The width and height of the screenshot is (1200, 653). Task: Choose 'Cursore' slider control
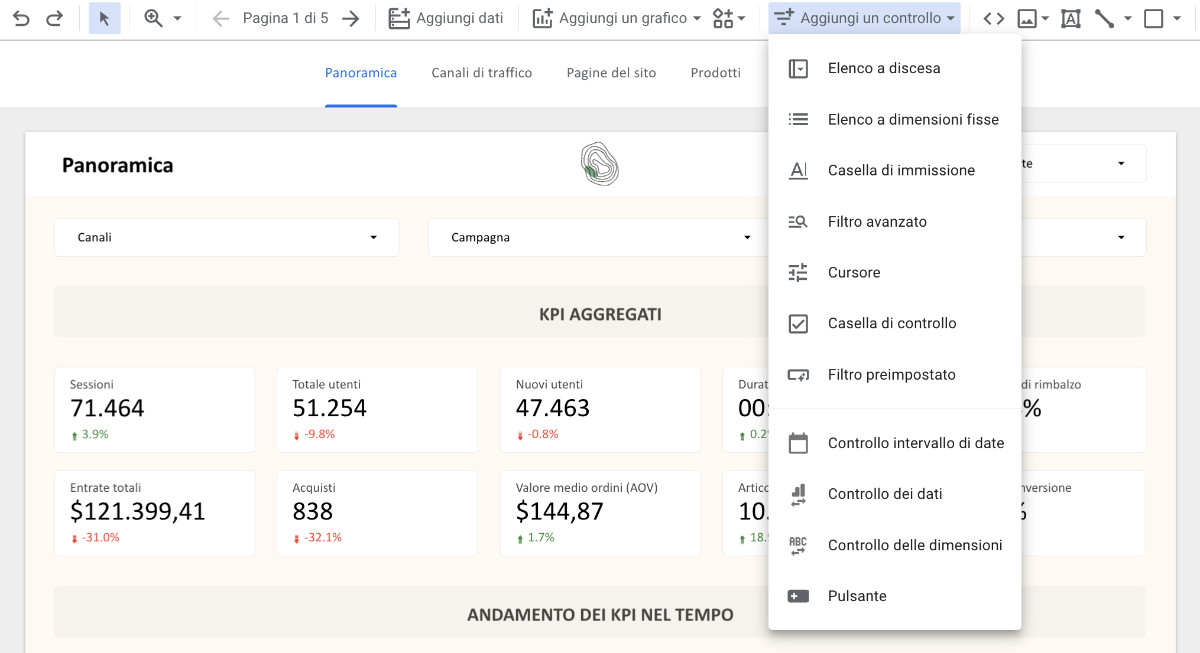(x=895, y=273)
